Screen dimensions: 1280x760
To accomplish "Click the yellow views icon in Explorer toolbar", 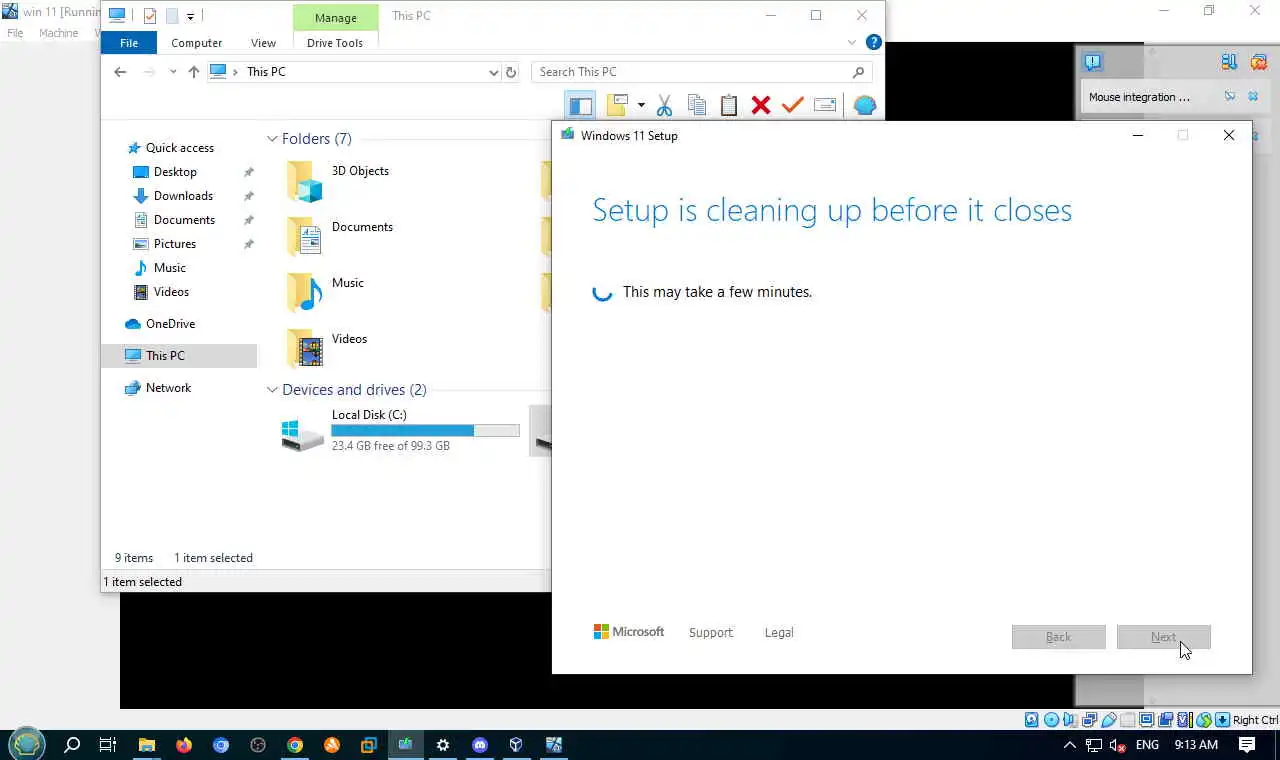I will click(617, 105).
